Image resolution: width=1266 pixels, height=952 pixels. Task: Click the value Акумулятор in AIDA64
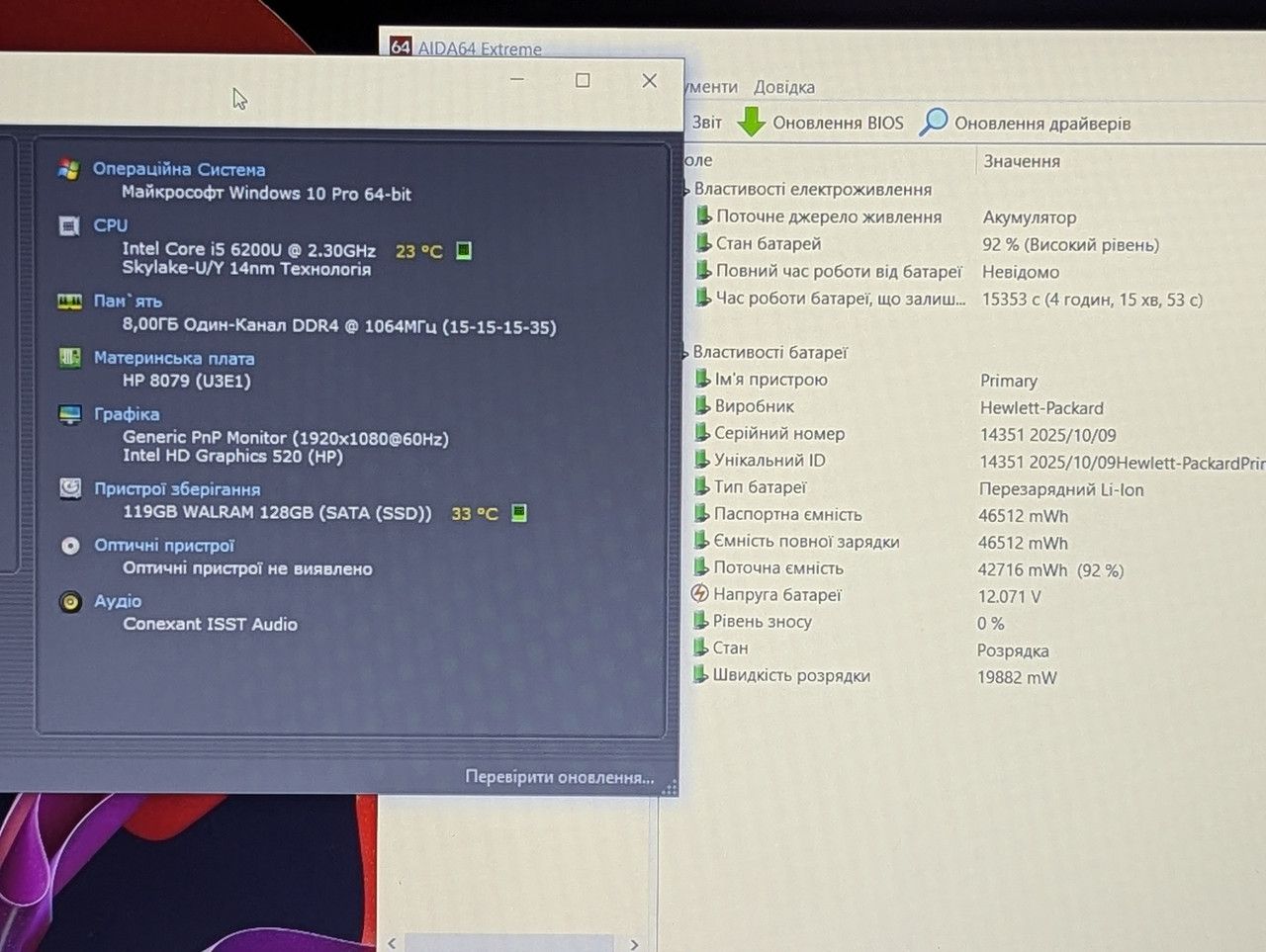(1030, 217)
